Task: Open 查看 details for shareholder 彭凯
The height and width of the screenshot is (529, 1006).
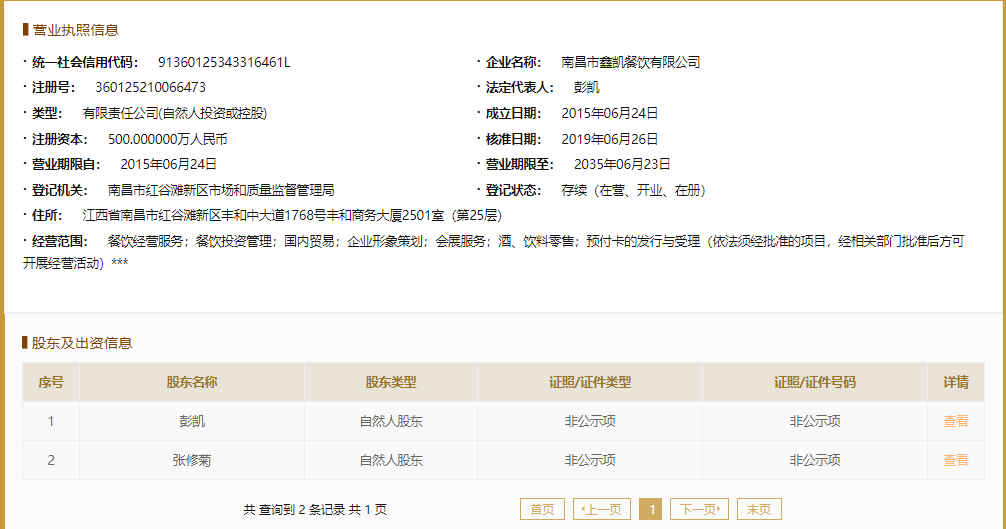Action: click(x=955, y=421)
